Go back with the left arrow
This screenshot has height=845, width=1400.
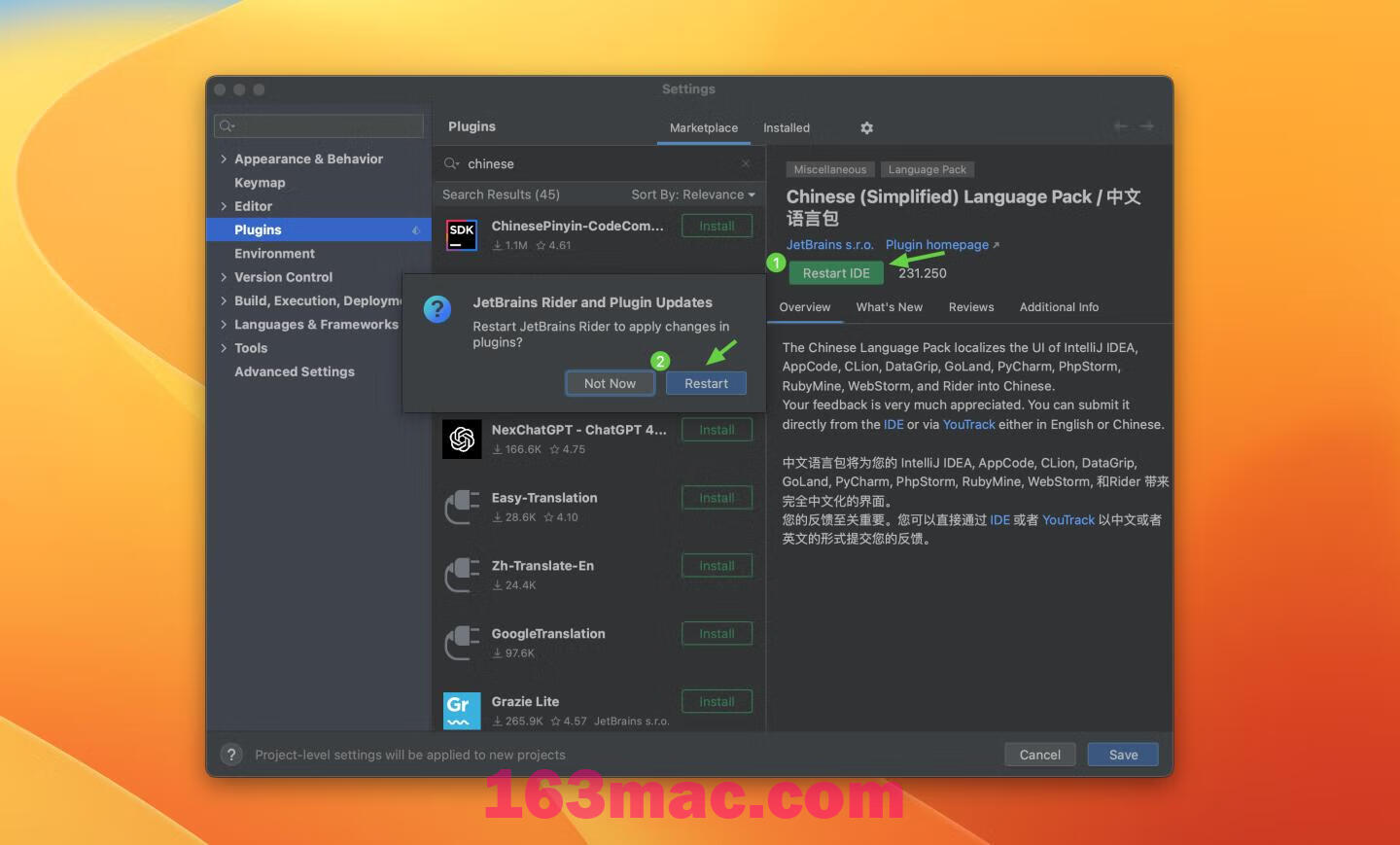[1121, 126]
